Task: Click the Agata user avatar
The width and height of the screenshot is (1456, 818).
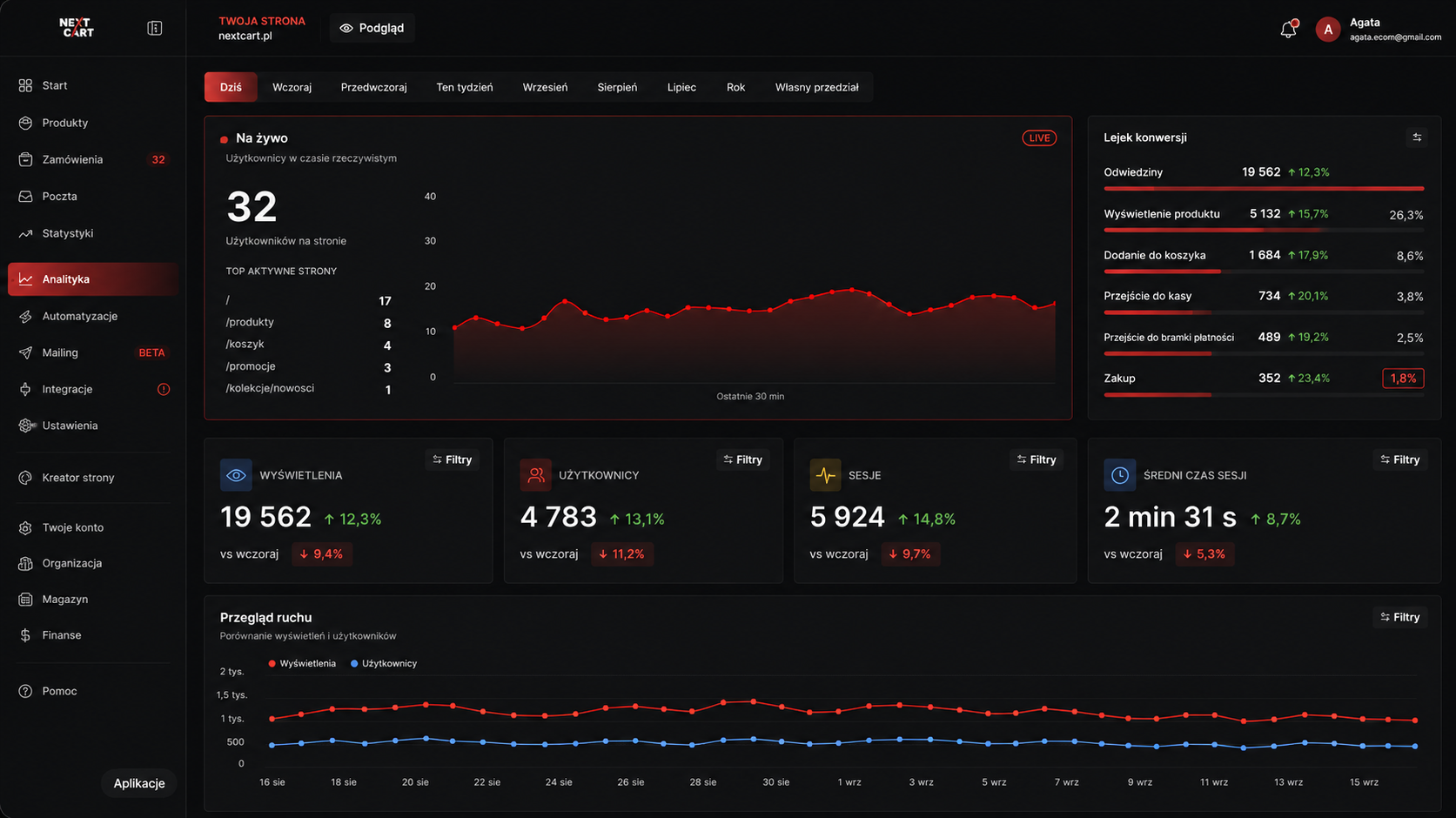Action: pyautogui.click(x=1327, y=30)
